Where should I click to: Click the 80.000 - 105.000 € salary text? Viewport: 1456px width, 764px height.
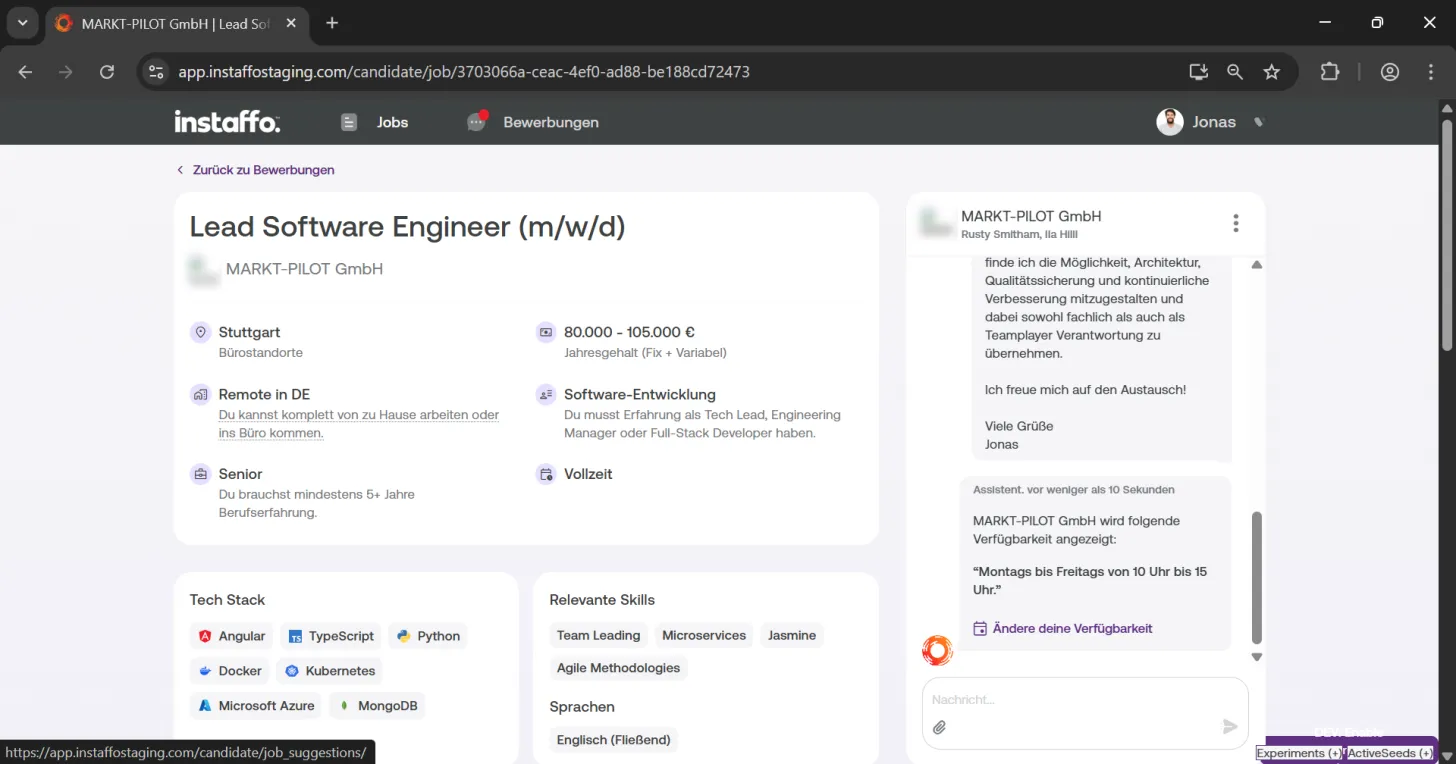click(x=630, y=332)
